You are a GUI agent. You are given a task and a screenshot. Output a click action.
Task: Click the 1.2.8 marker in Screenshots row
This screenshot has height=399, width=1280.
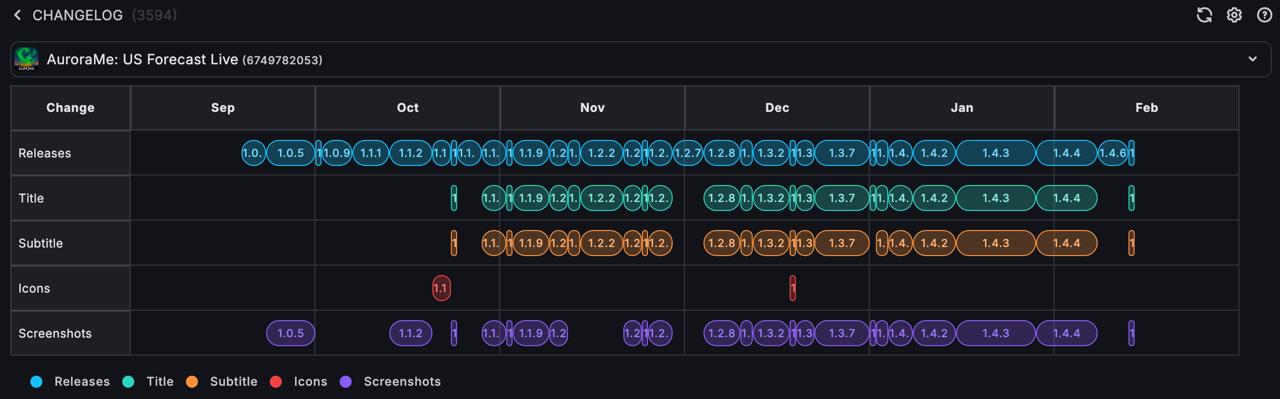(721, 333)
